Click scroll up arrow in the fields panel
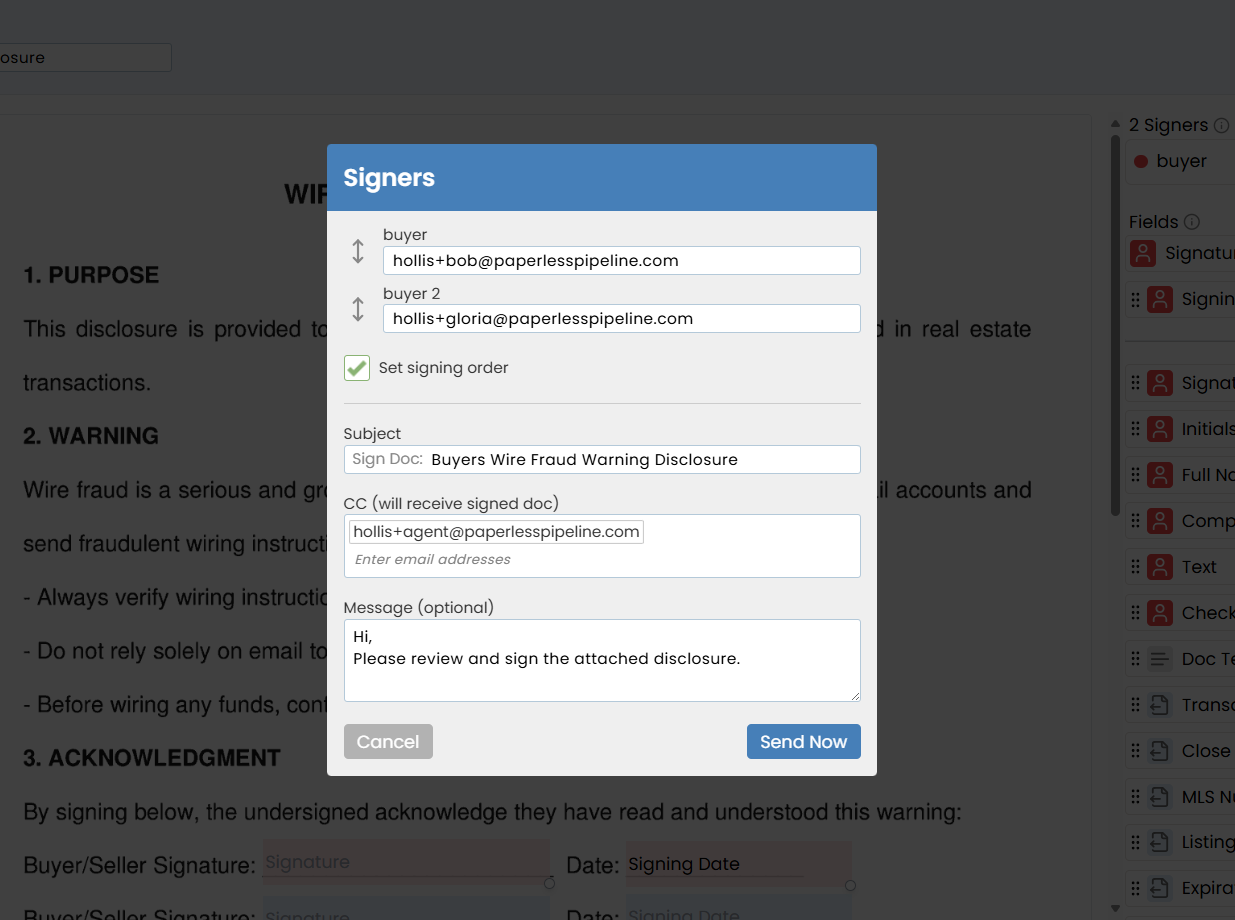This screenshot has height=920, width=1235. click(x=1116, y=124)
